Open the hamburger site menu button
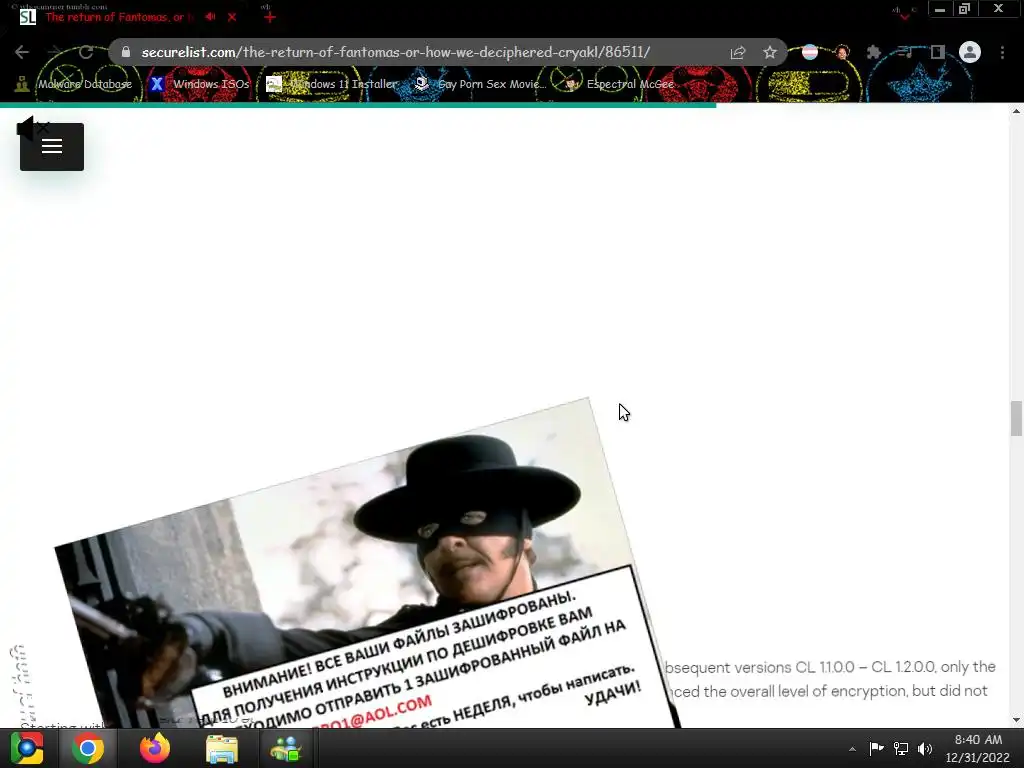 pyautogui.click(x=52, y=147)
